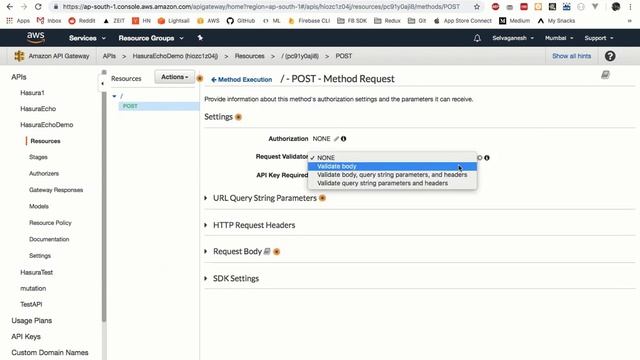
Task: Open Resource Policy in the sidebar
Action: click(x=50, y=223)
